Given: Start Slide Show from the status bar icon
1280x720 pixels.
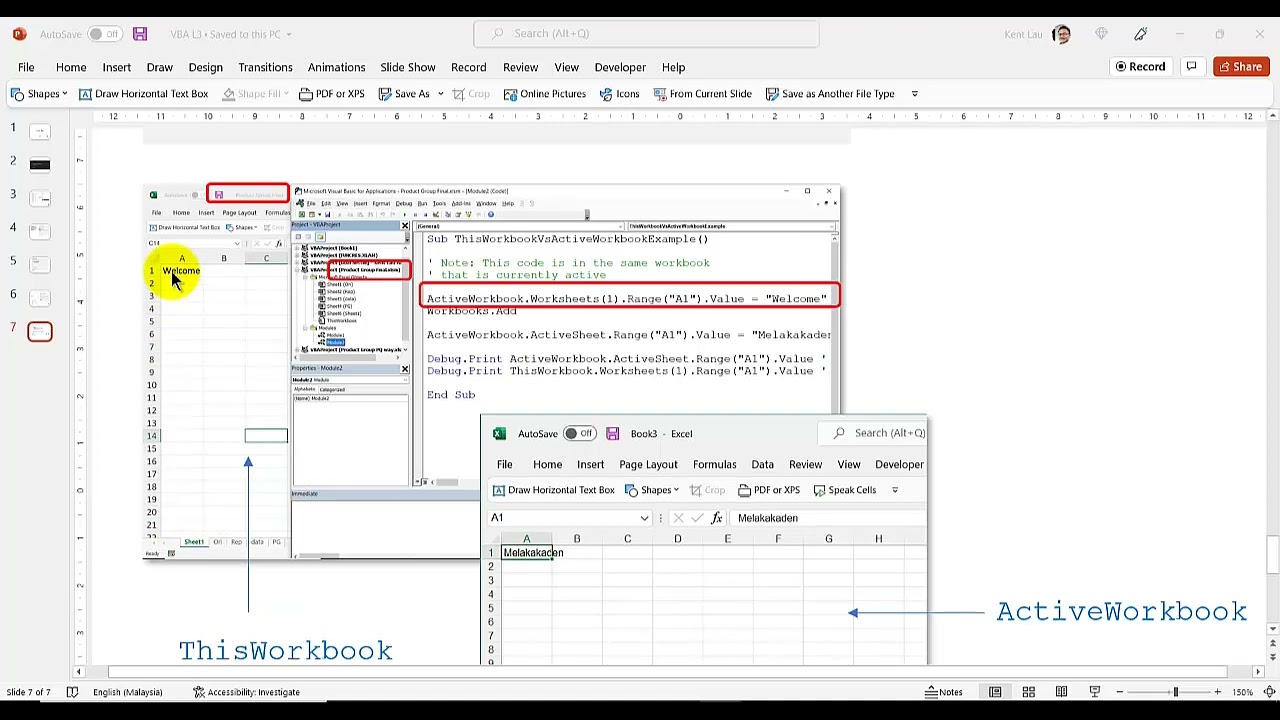Looking at the screenshot, I should coord(1094,692).
